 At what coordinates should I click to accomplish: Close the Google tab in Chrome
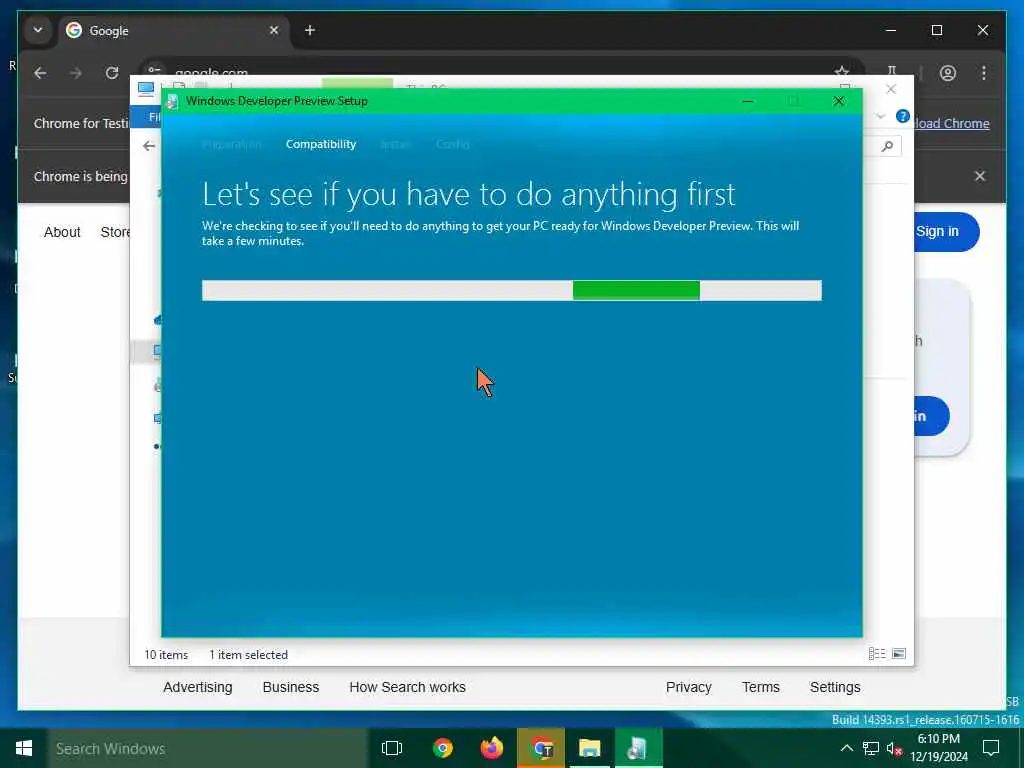click(274, 30)
